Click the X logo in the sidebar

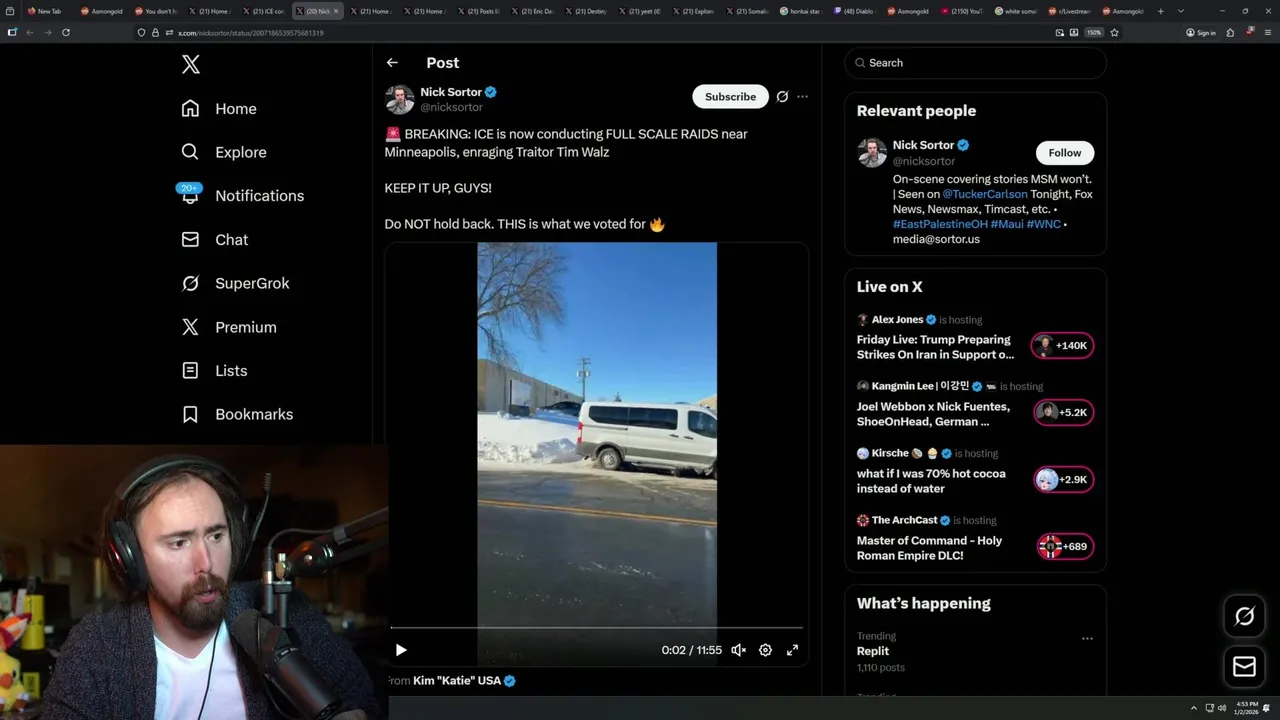coord(191,65)
